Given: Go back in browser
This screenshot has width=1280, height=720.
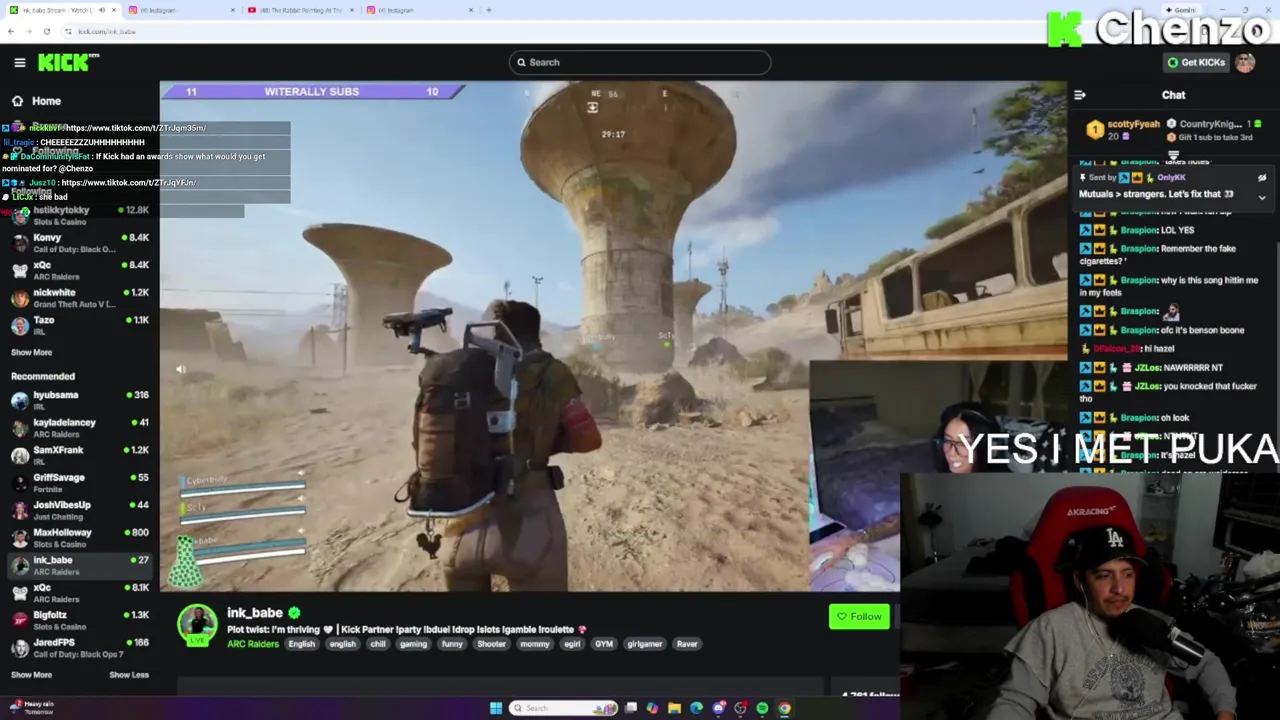Looking at the screenshot, I should coord(11,31).
